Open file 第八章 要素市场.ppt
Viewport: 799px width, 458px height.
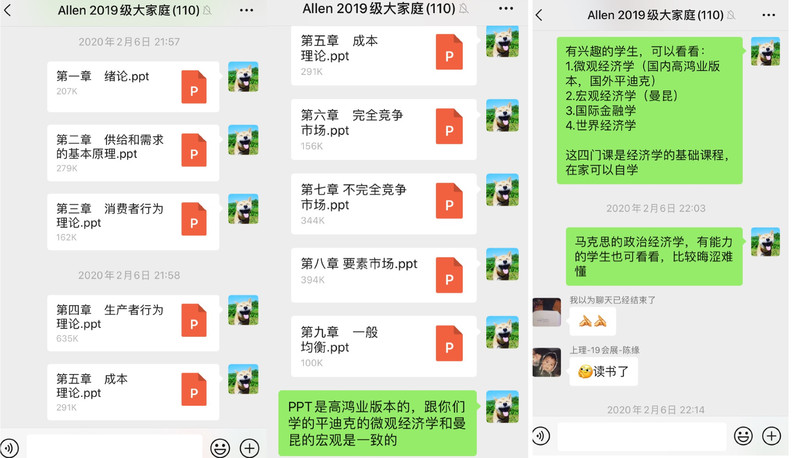click(384, 275)
